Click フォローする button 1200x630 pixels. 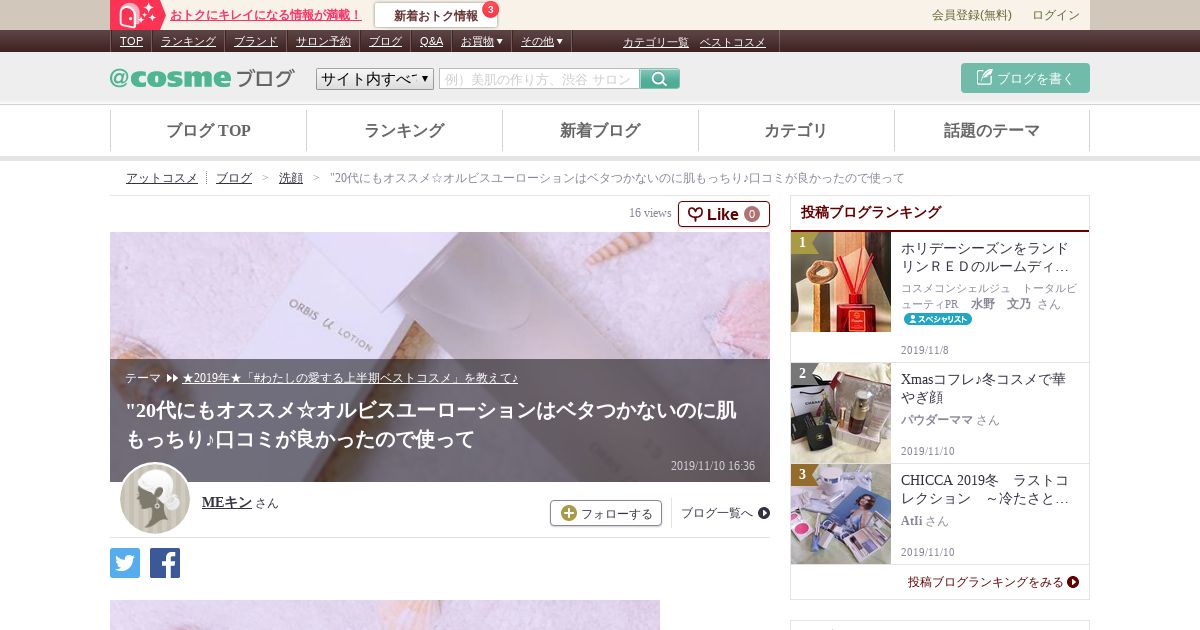click(x=606, y=513)
